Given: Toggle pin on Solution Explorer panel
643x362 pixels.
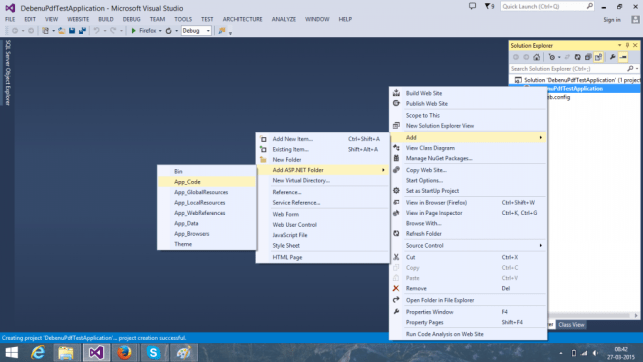Looking at the screenshot, I should click(627, 45).
